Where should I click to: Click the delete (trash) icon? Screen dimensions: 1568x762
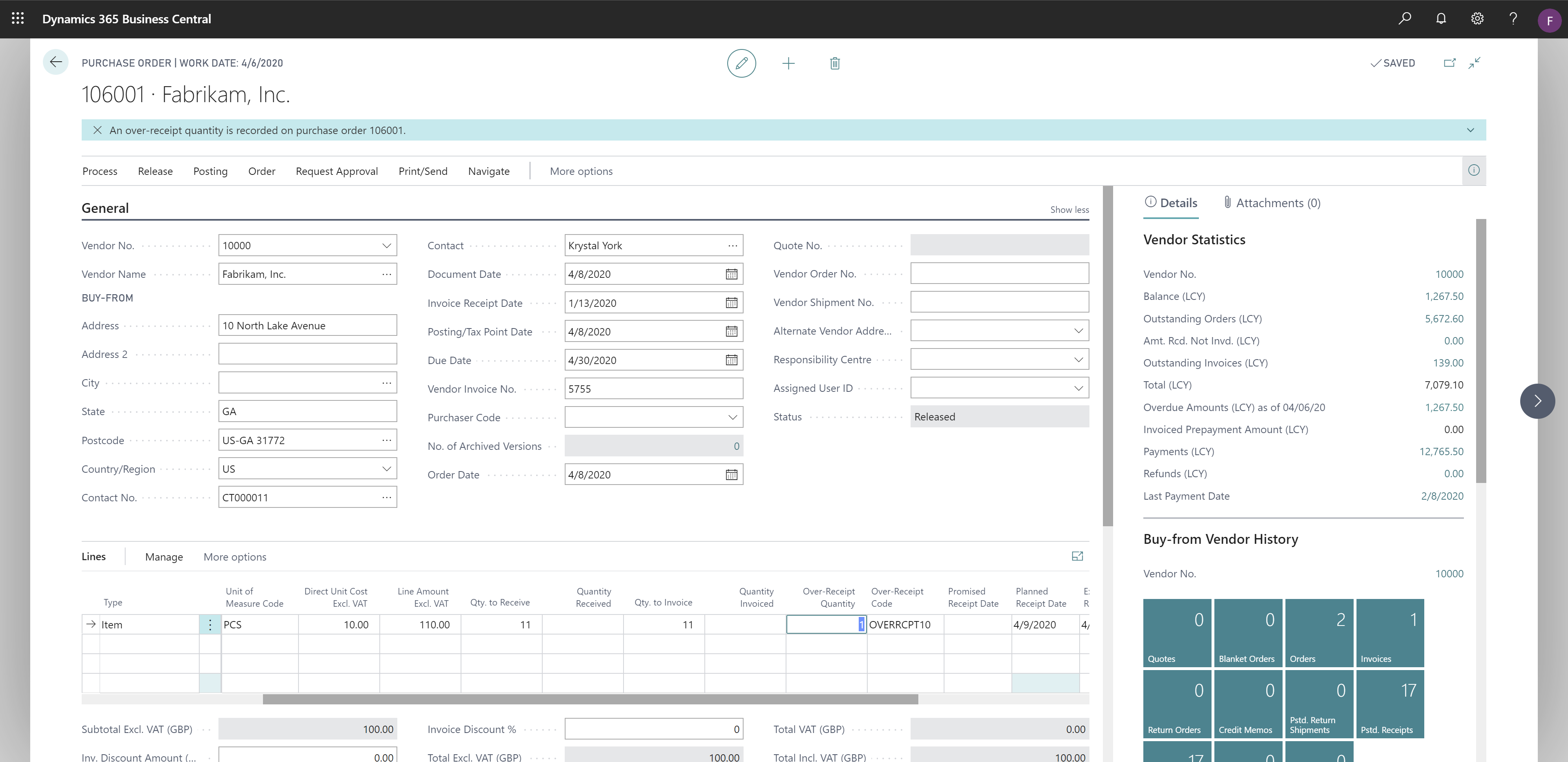click(x=836, y=63)
